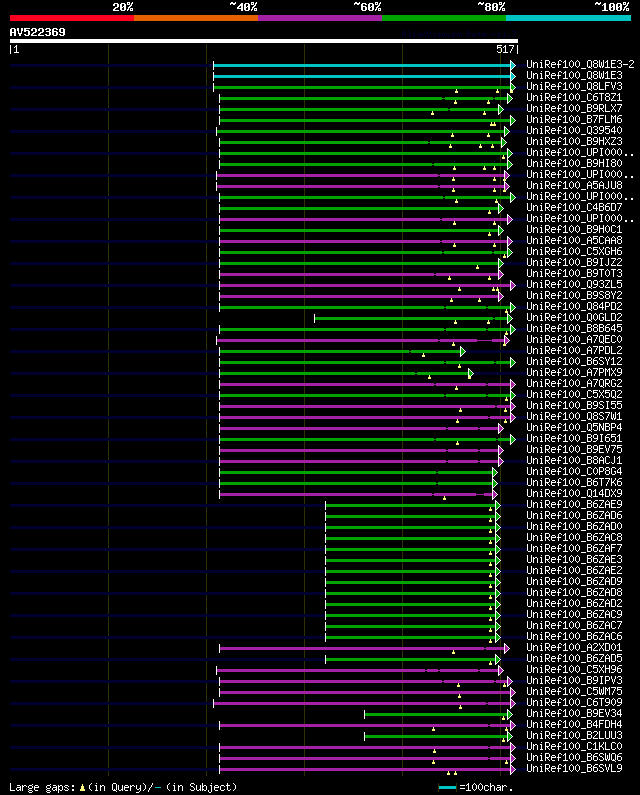Pick the UniRef100_B9IJZ2 subject label

[x=574, y=263]
